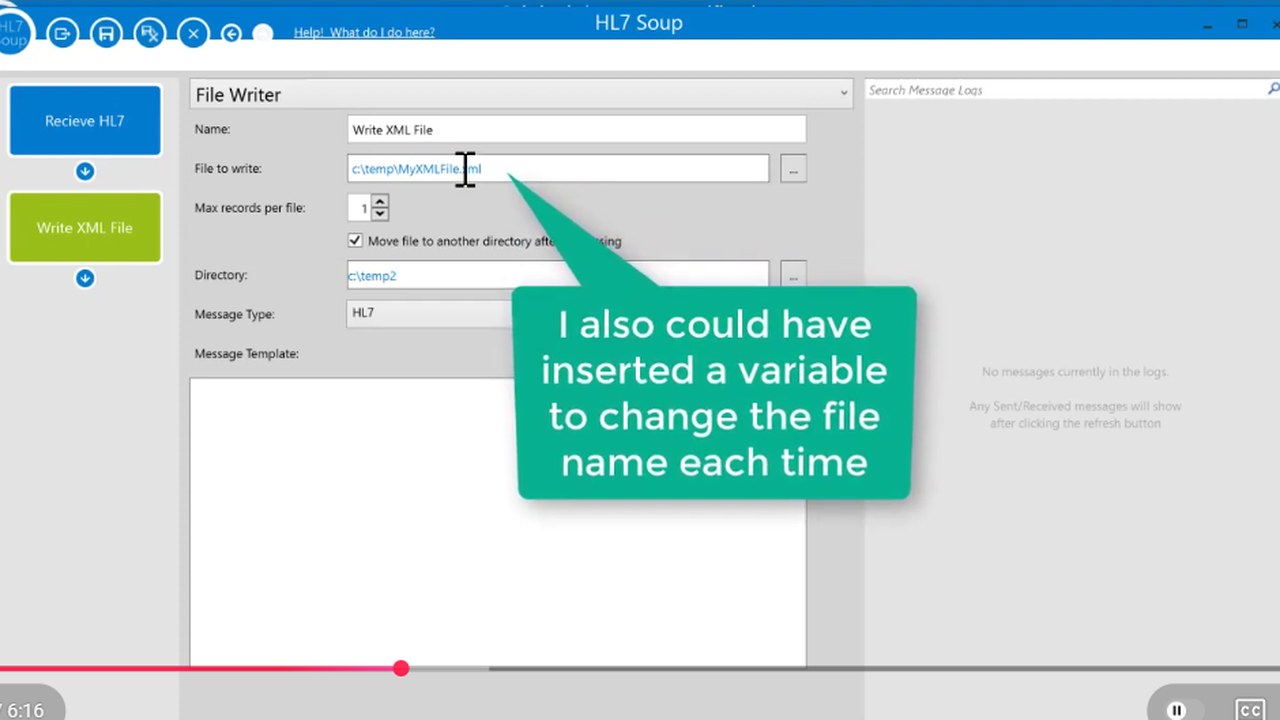Open the 'Help! What do I do here?' link
Screen dimensions: 1280x720
point(364,32)
